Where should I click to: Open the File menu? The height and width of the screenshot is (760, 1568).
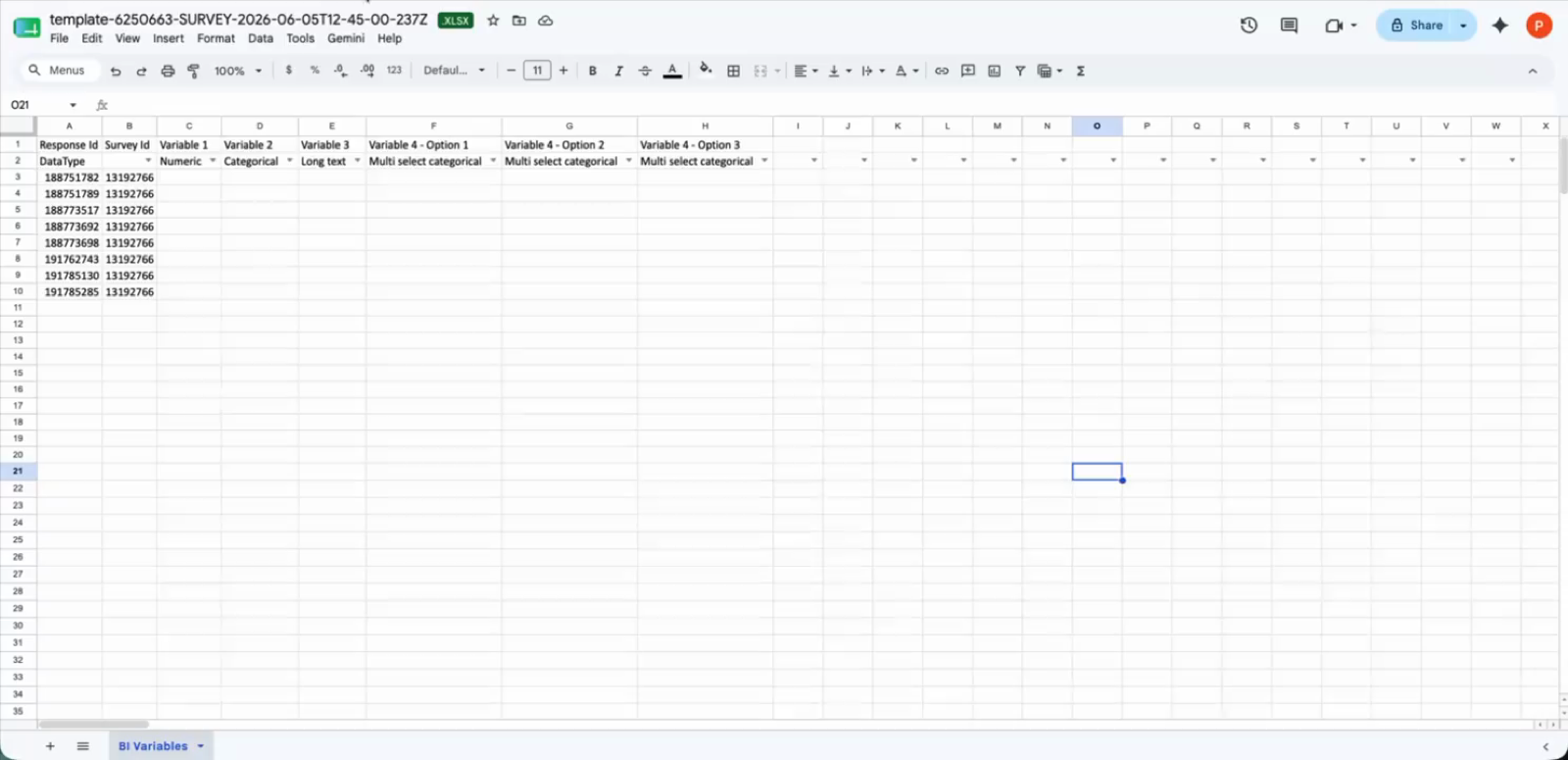pos(60,38)
